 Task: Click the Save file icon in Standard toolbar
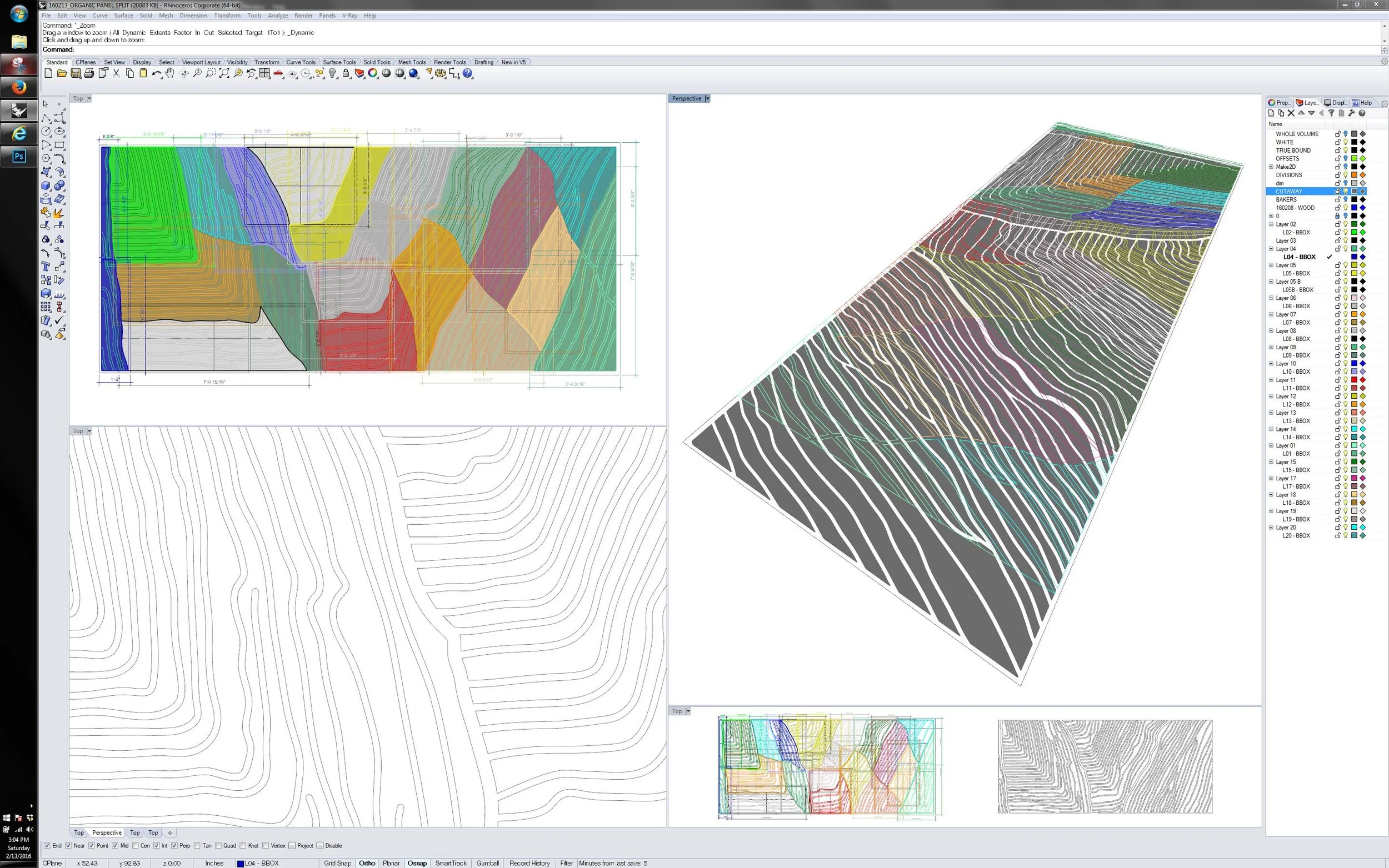click(x=75, y=73)
